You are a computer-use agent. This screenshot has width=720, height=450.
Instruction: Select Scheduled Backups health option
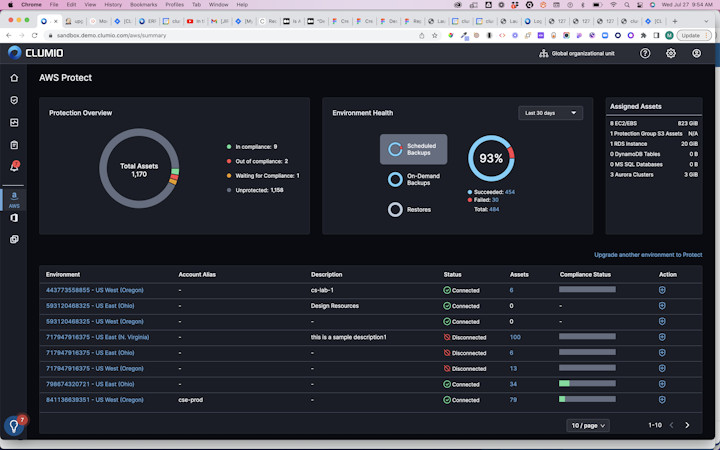click(413, 149)
